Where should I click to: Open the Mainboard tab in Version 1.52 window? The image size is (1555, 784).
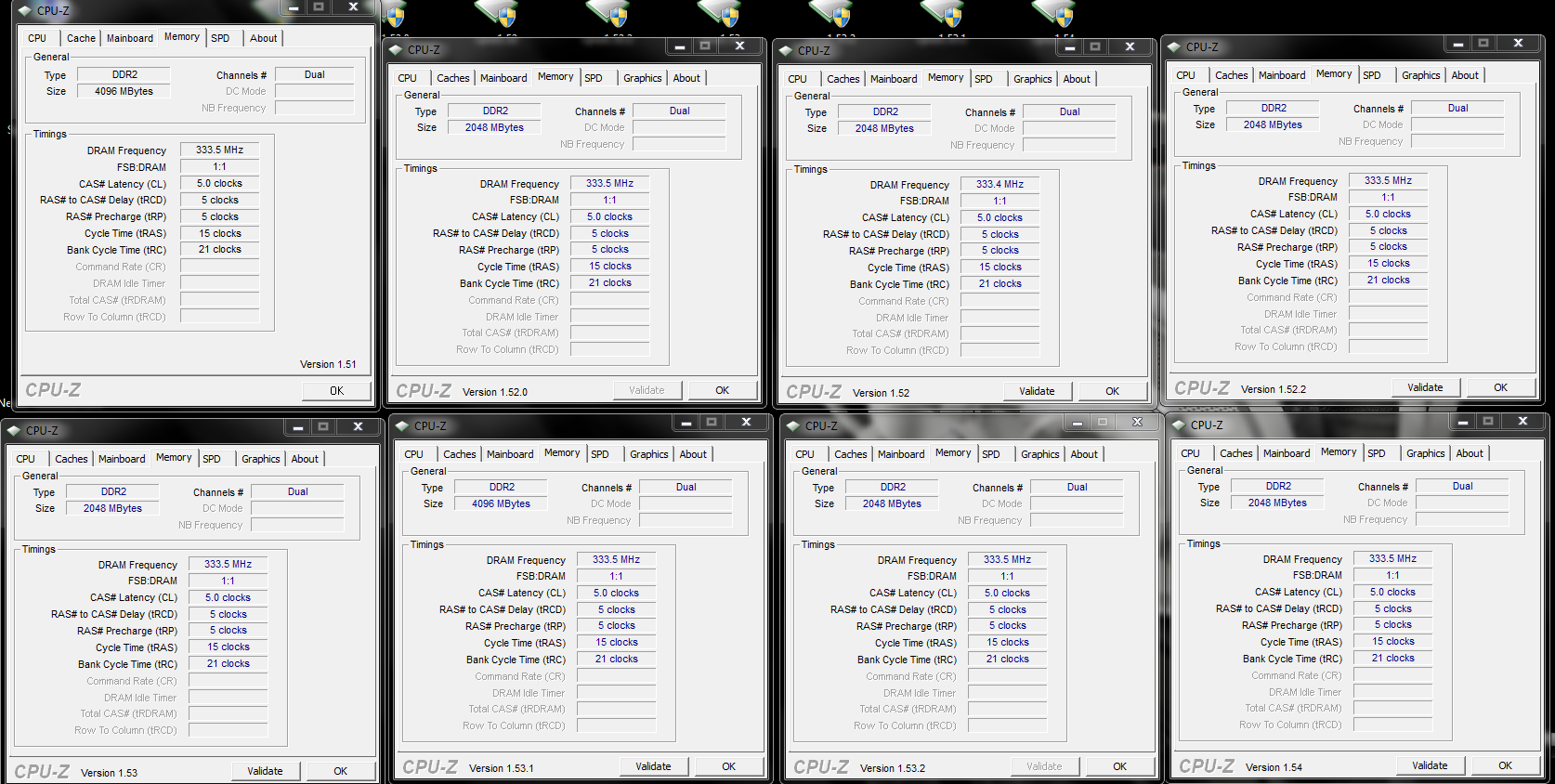(x=894, y=79)
